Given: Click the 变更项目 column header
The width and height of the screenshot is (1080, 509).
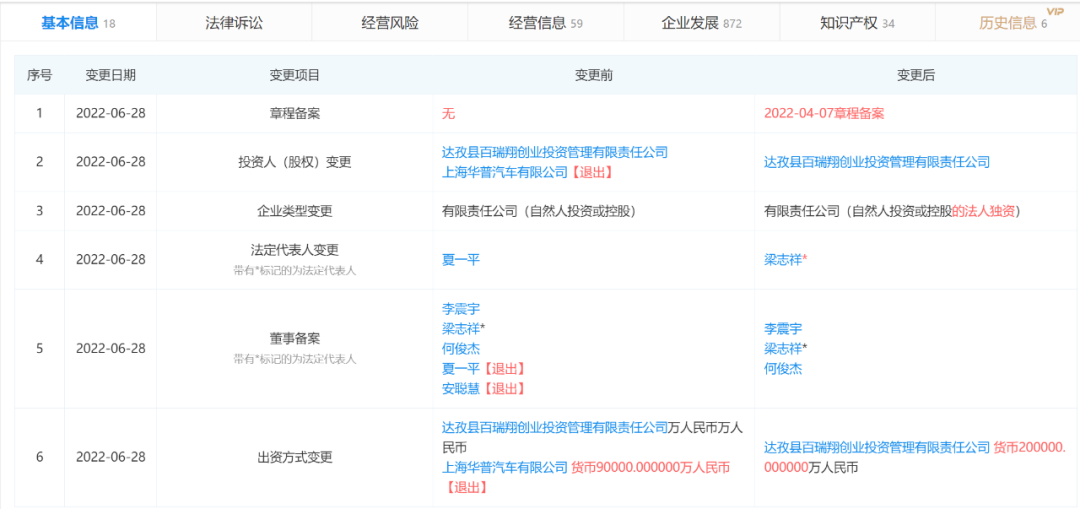Looking at the screenshot, I should coord(294,76).
